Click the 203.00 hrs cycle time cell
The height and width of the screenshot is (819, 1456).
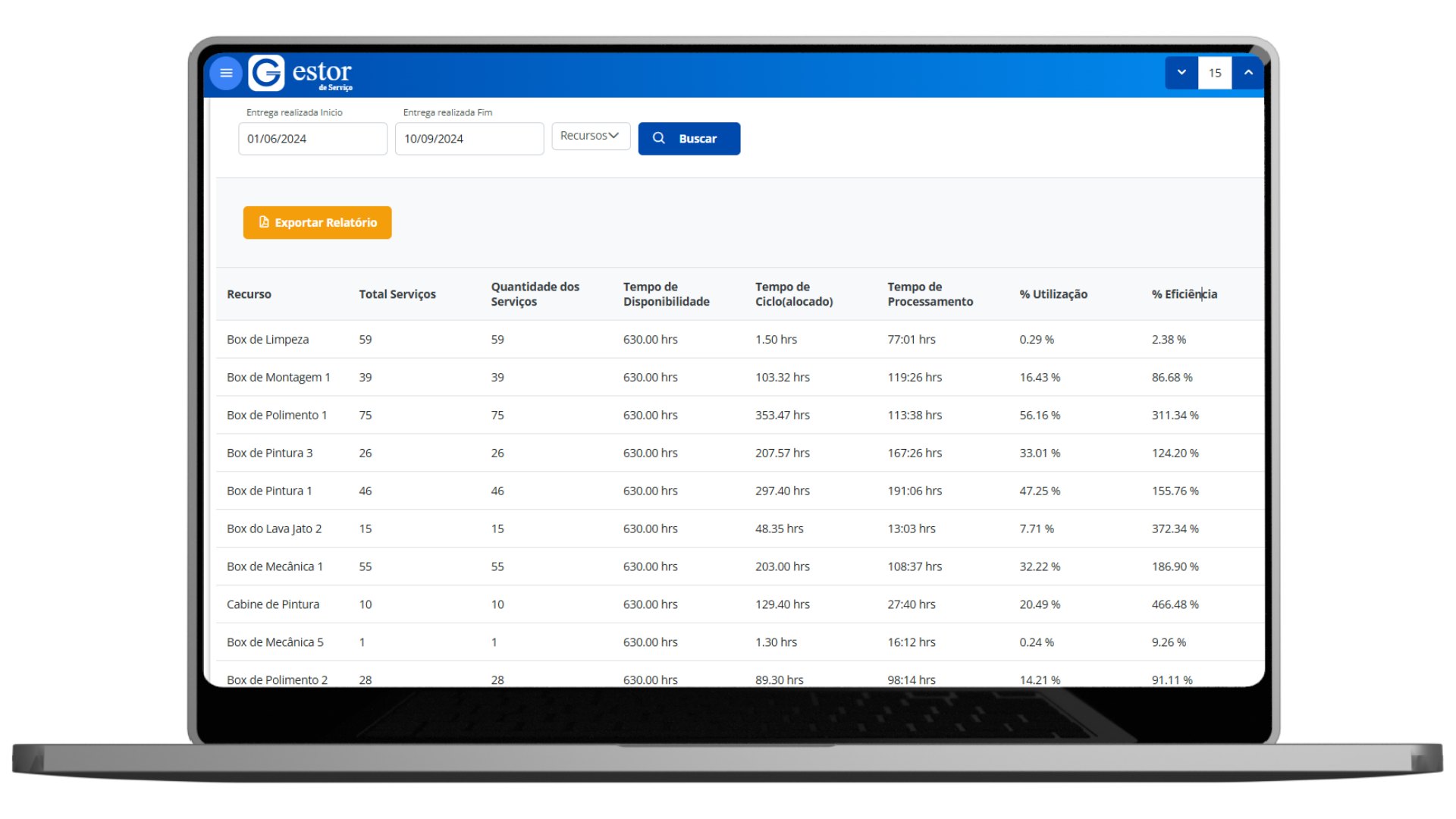click(x=782, y=567)
